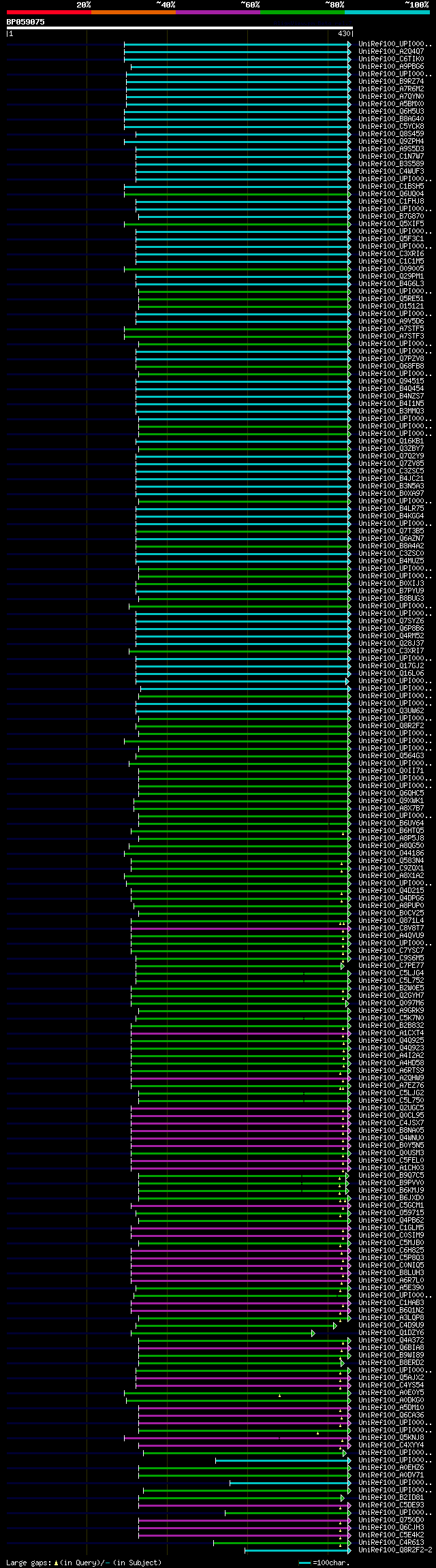Select the label UniRef100_C5LJG4
Image resolution: width=436 pixels, height=1568 pixels.
point(391,973)
